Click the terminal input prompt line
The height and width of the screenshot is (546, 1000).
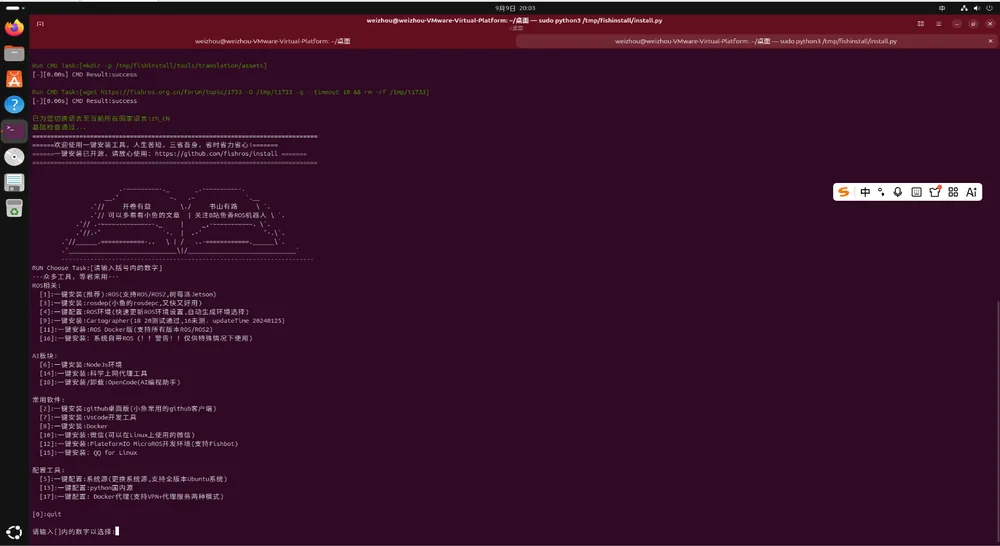pos(75,531)
